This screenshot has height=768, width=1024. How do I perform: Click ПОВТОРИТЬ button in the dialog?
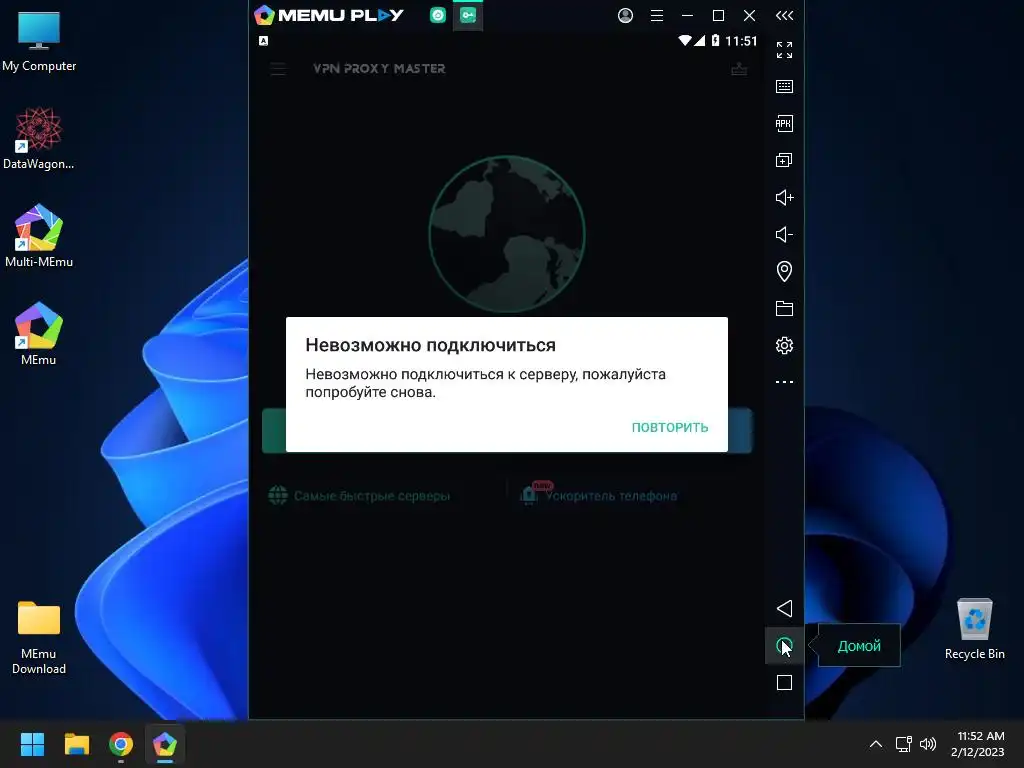coord(669,427)
